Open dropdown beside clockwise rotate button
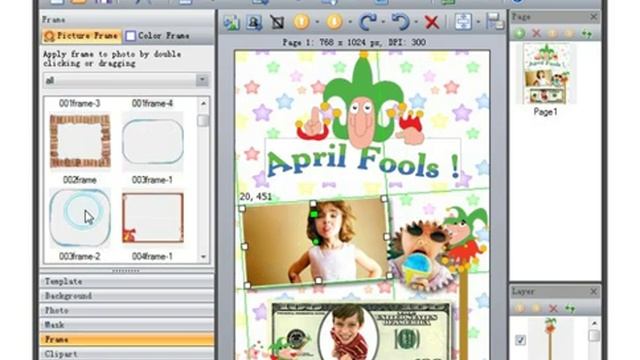This screenshot has height=360, width=640. coord(383,22)
